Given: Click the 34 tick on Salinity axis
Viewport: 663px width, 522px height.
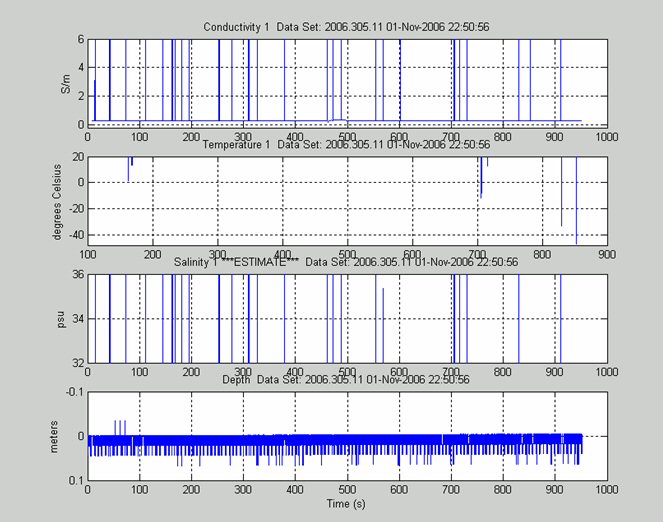Looking at the screenshot, I should point(78,319).
